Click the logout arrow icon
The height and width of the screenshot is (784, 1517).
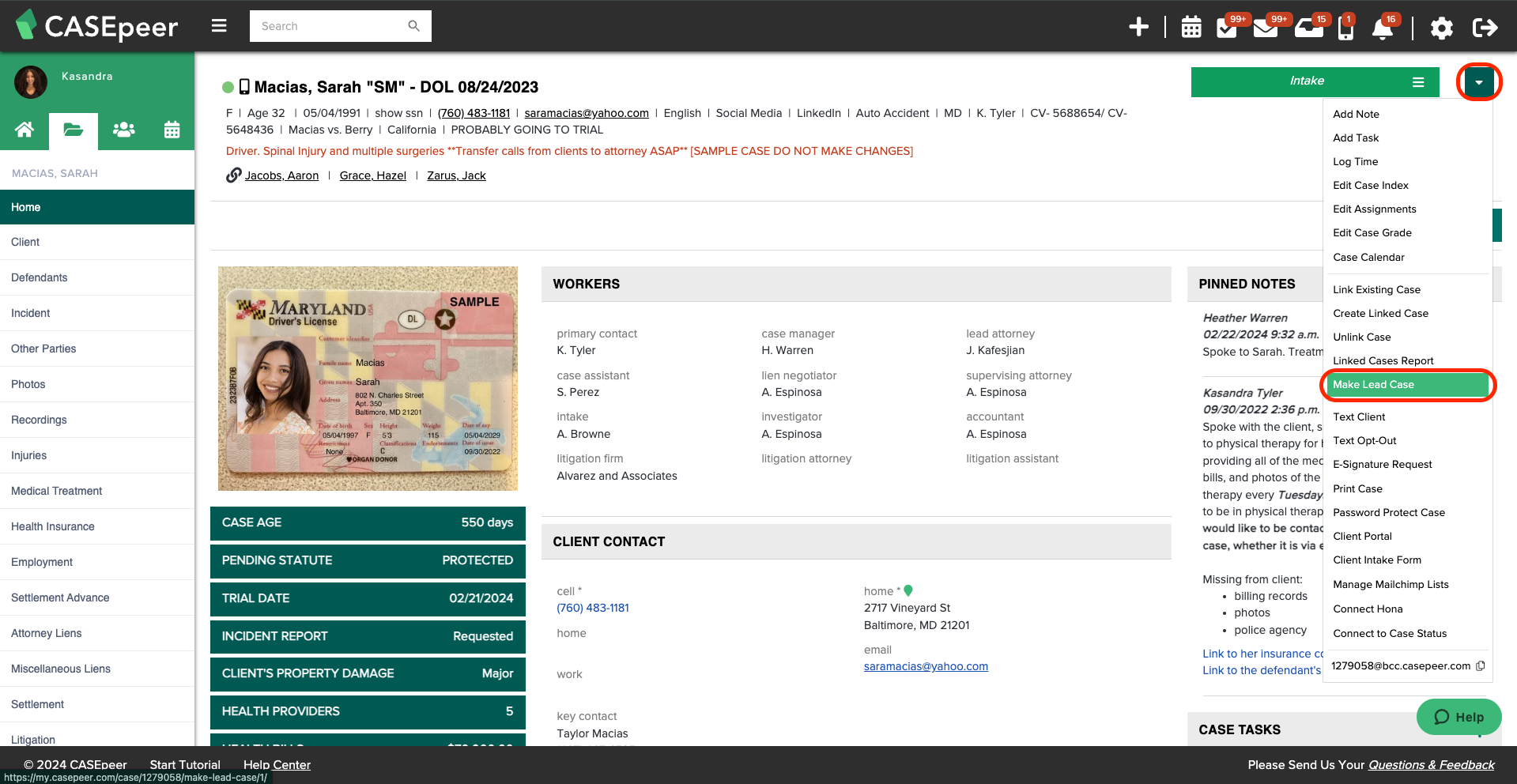[x=1485, y=28]
